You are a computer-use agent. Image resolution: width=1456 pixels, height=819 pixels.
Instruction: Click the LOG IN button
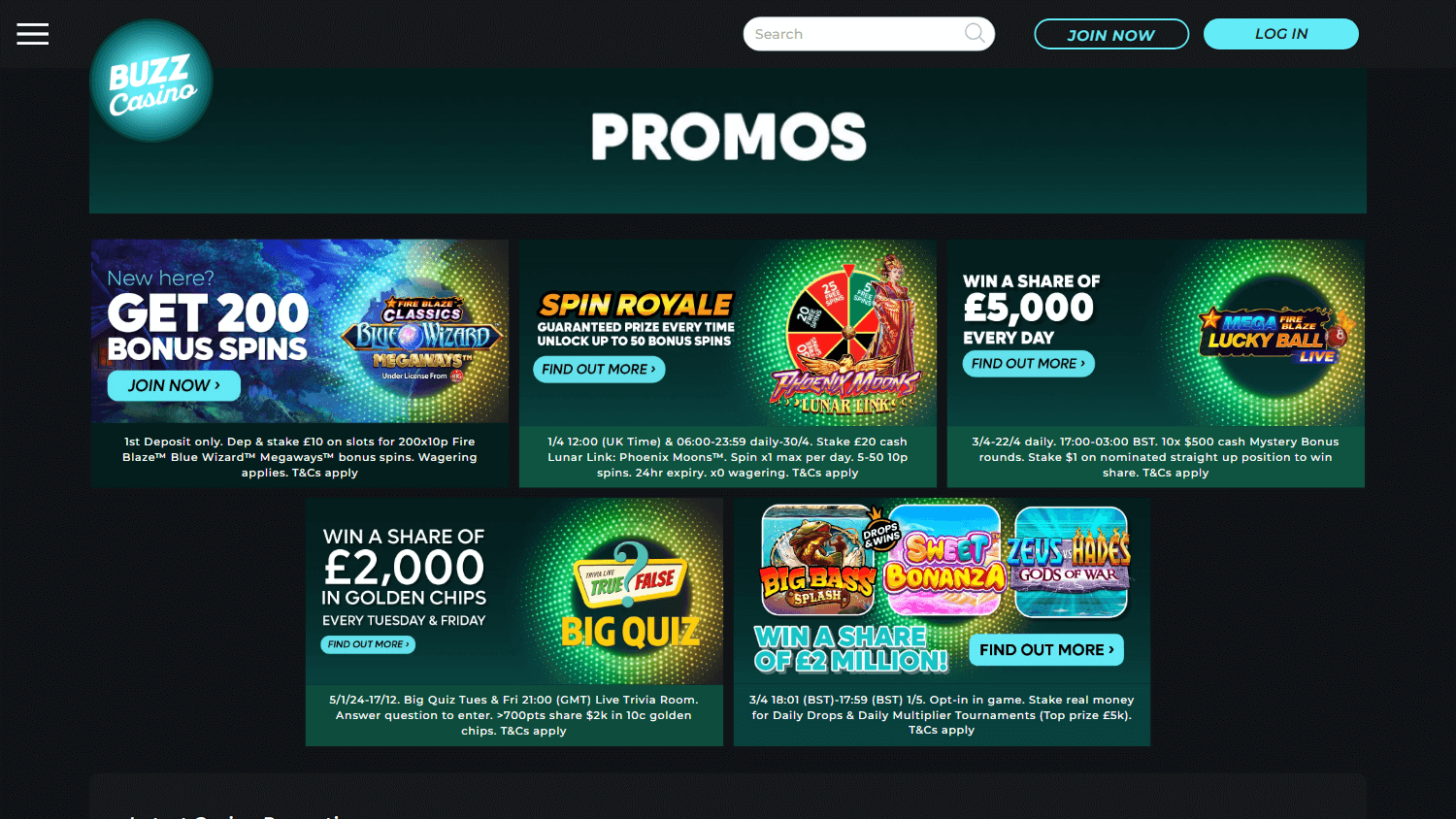click(x=1281, y=34)
